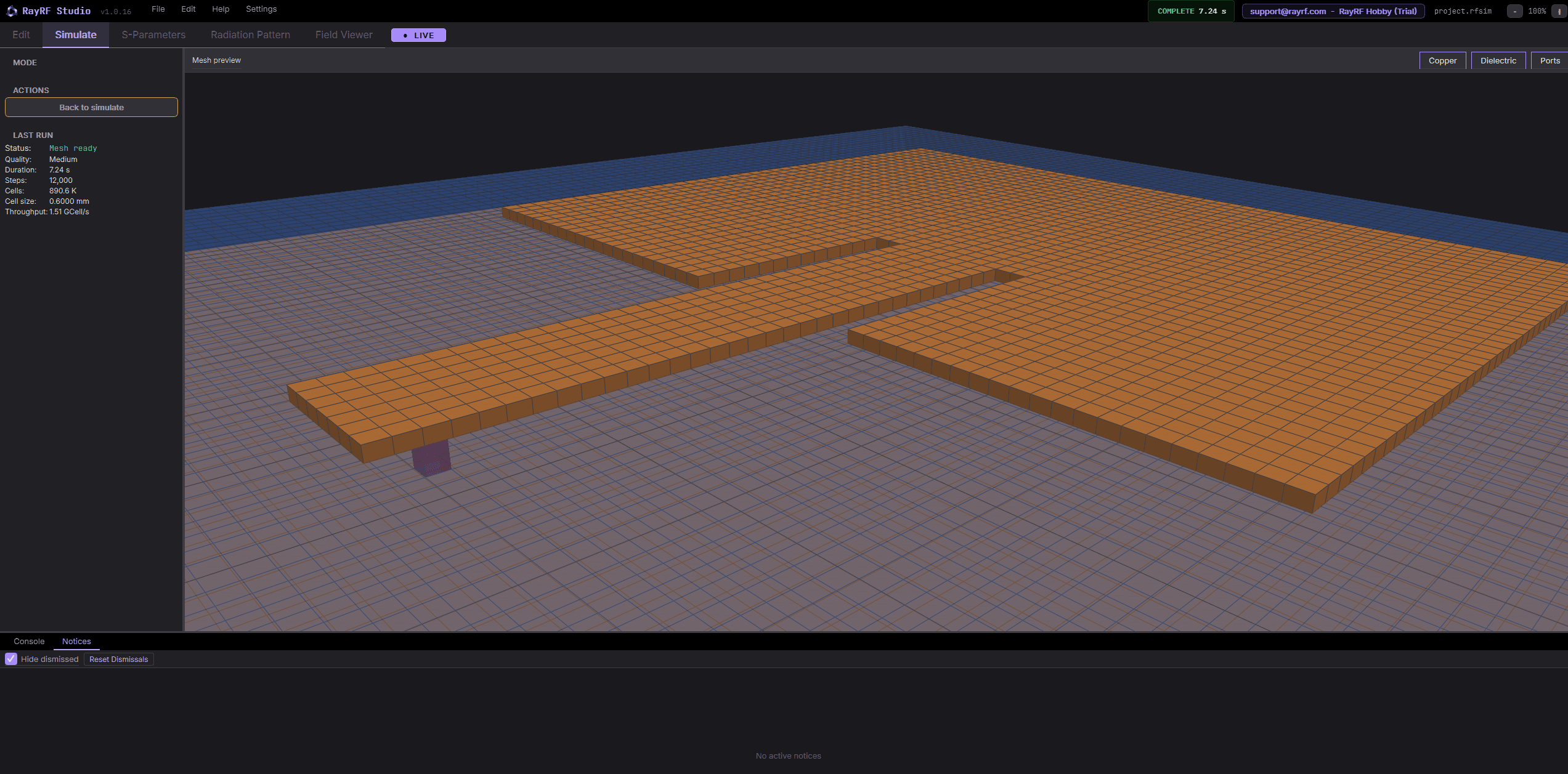Toggle the Ports layer visibility
Screen dimensions: 1568x774
tap(1550, 60)
